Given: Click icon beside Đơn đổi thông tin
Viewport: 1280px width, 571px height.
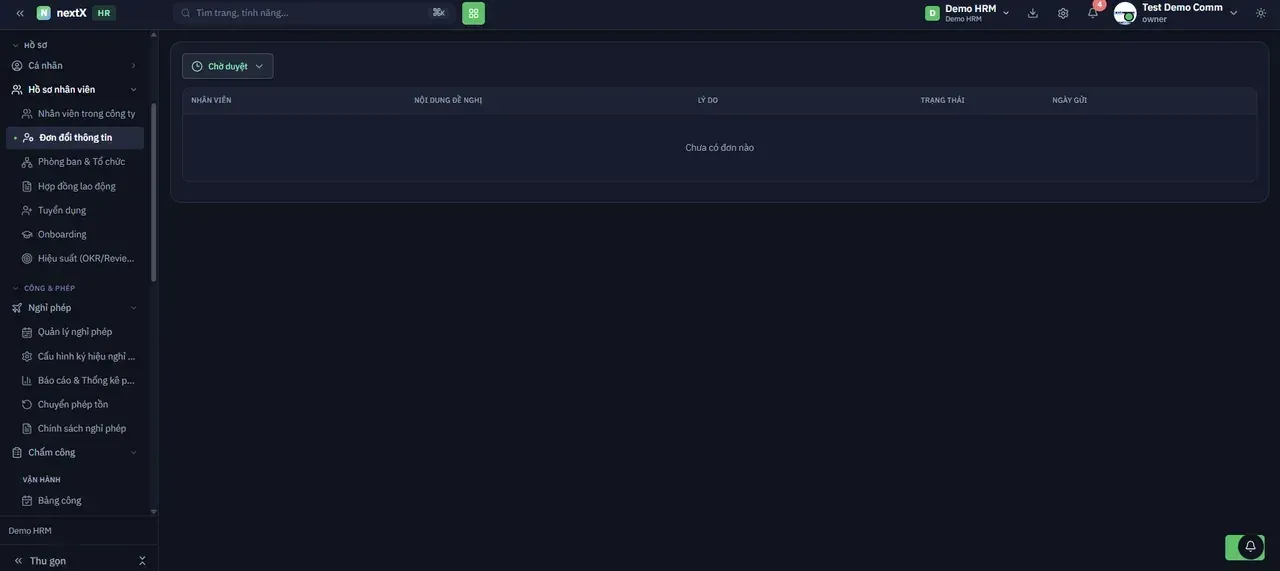Looking at the screenshot, I should [28, 137].
